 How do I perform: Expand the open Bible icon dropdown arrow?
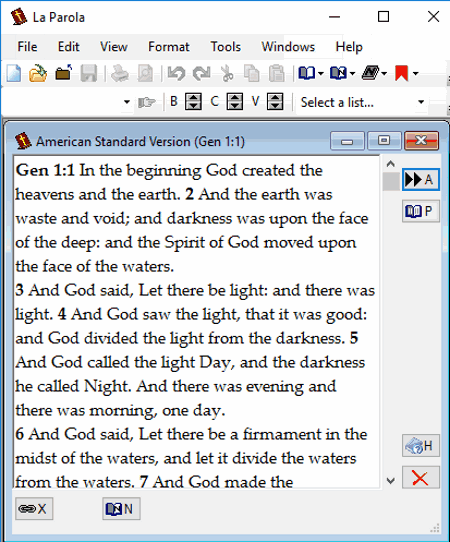point(321,74)
